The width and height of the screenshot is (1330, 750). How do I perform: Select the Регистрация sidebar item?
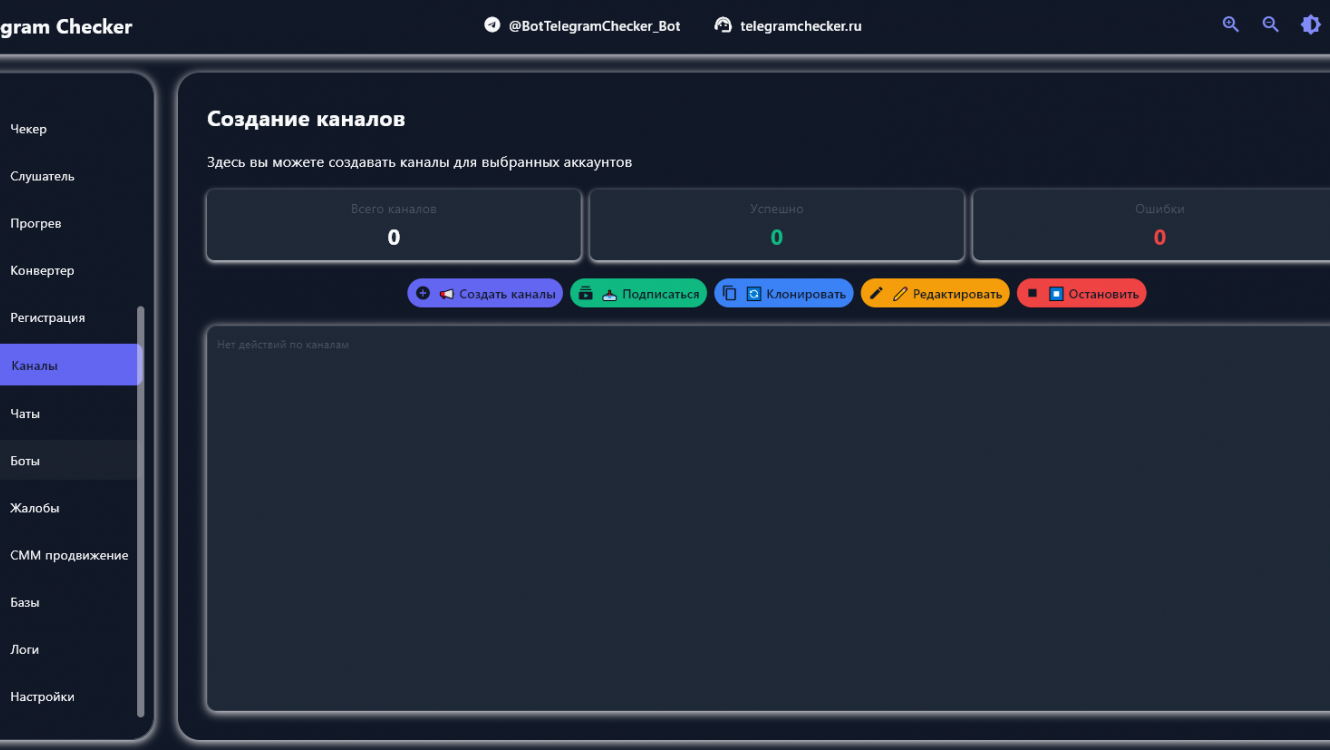click(48, 318)
